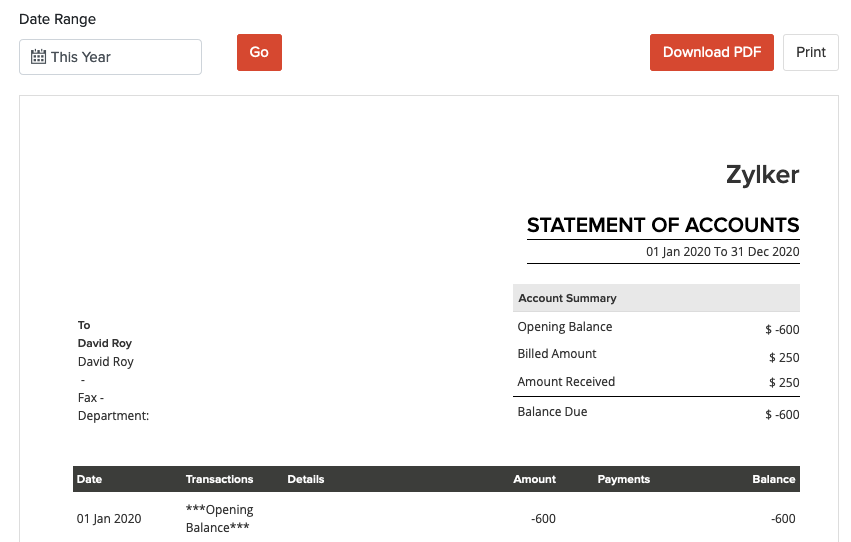Click the Details column header
This screenshot has width=851, height=542.
[x=305, y=479]
